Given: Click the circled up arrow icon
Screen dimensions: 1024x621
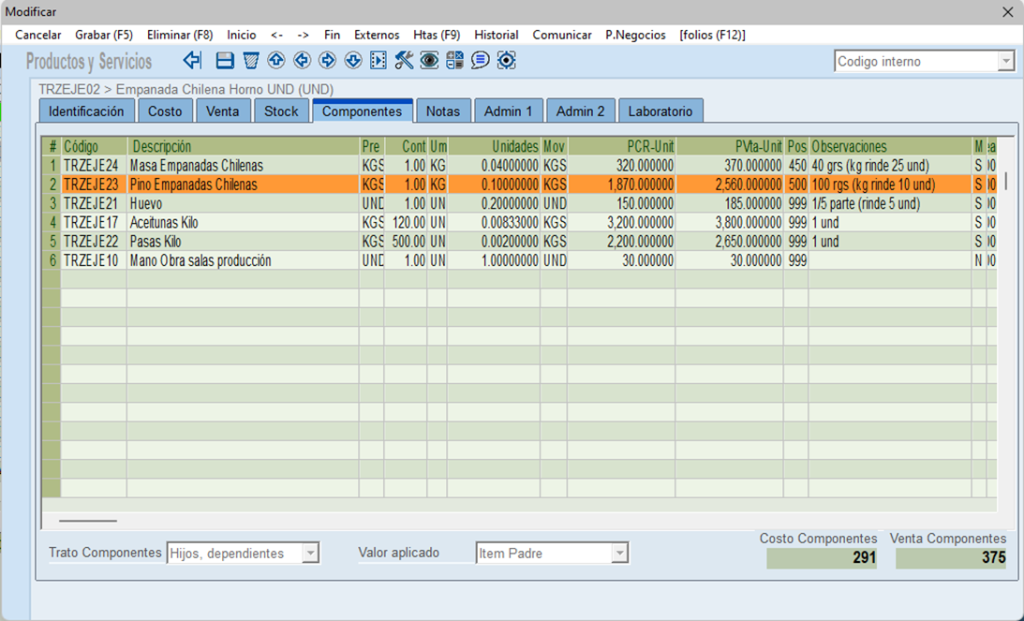Looking at the screenshot, I should point(276,61).
